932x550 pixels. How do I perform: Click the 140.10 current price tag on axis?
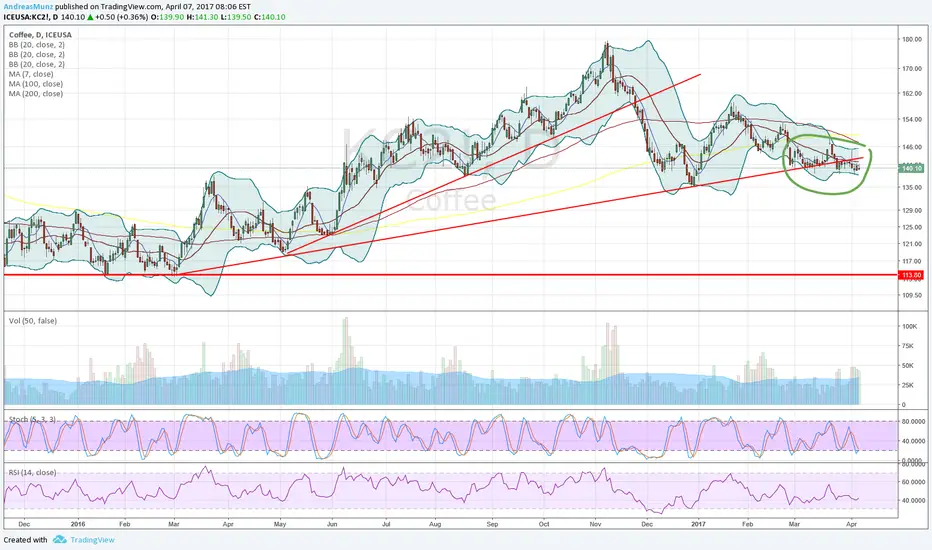[x=911, y=168]
